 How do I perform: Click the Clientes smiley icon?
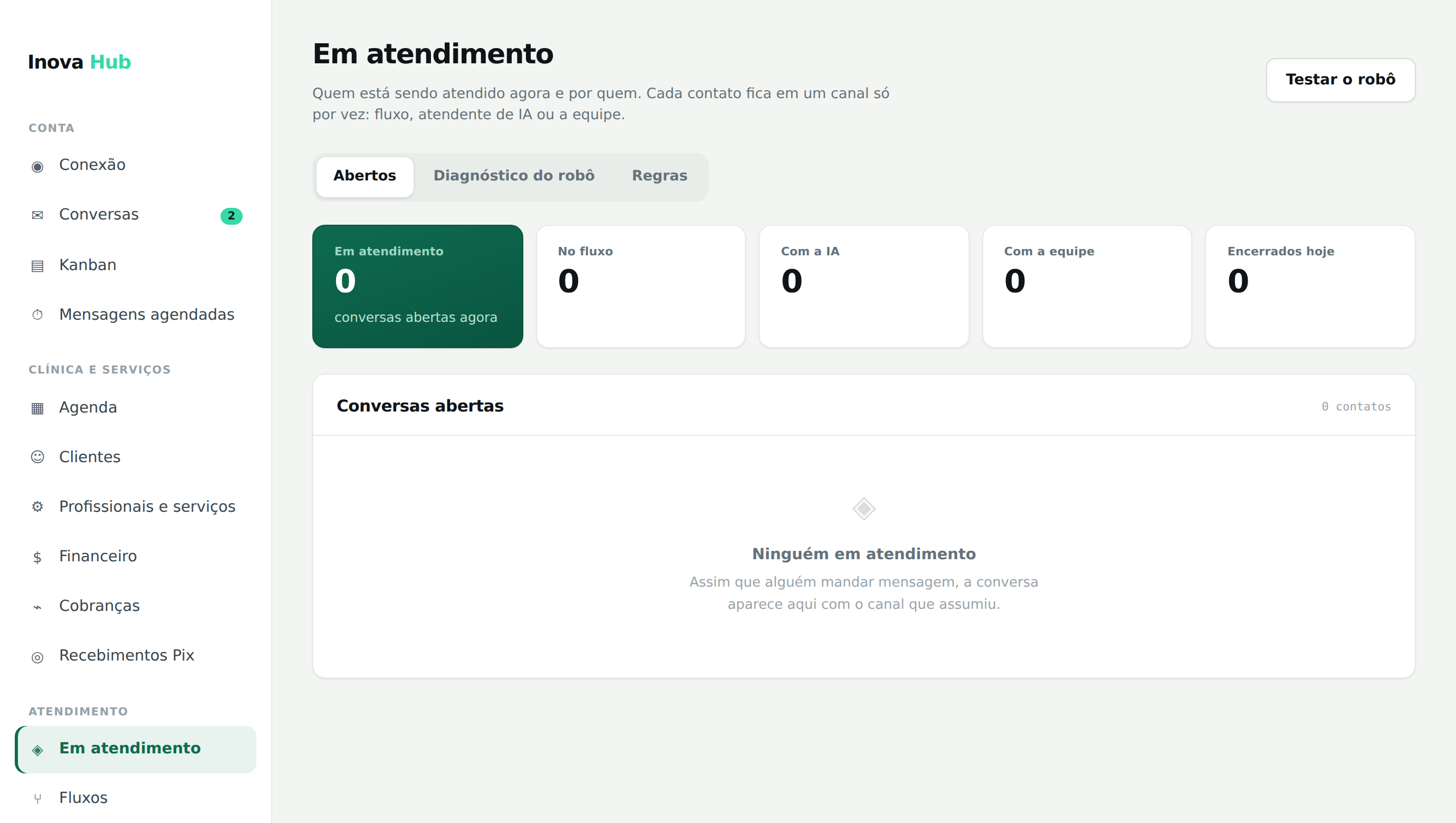click(37, 457)
